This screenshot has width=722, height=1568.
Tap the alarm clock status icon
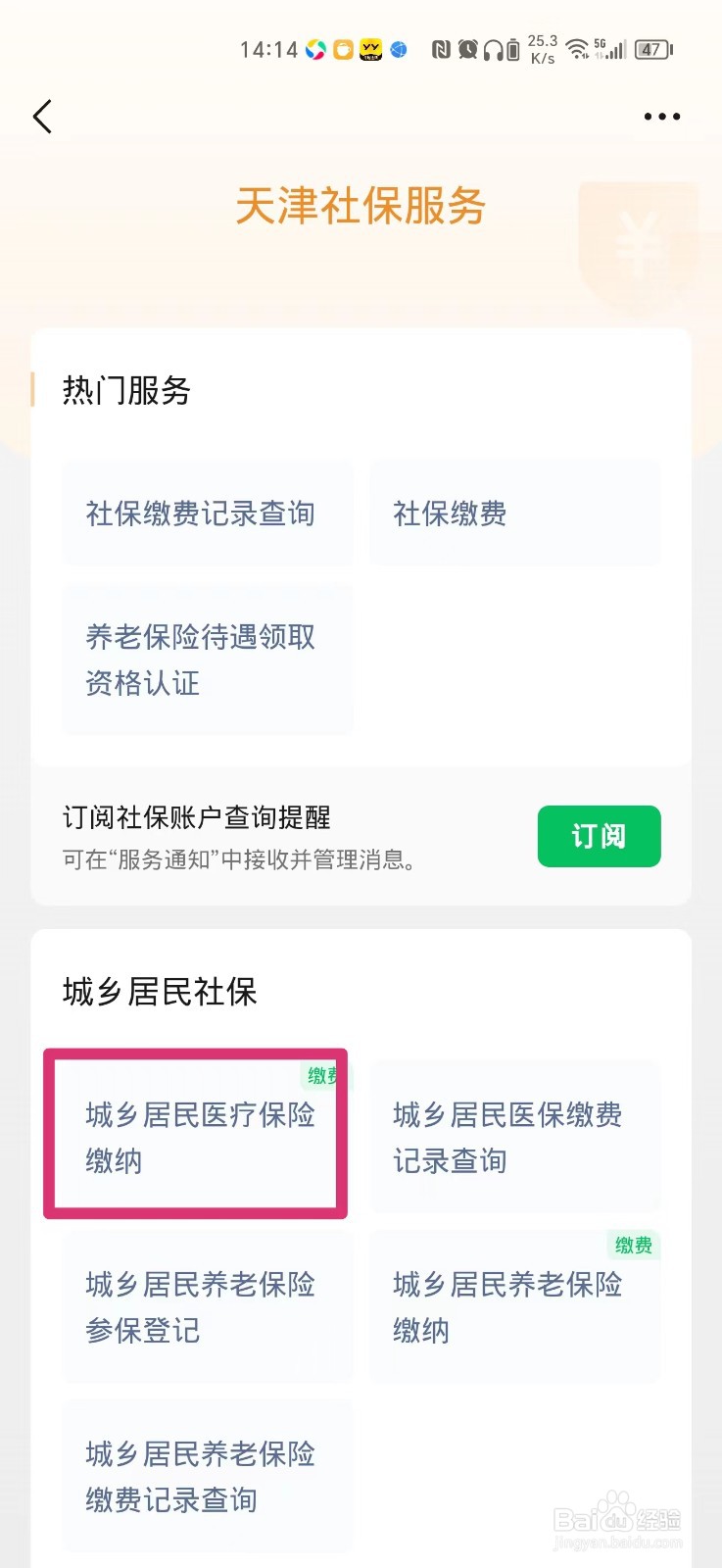467,49
